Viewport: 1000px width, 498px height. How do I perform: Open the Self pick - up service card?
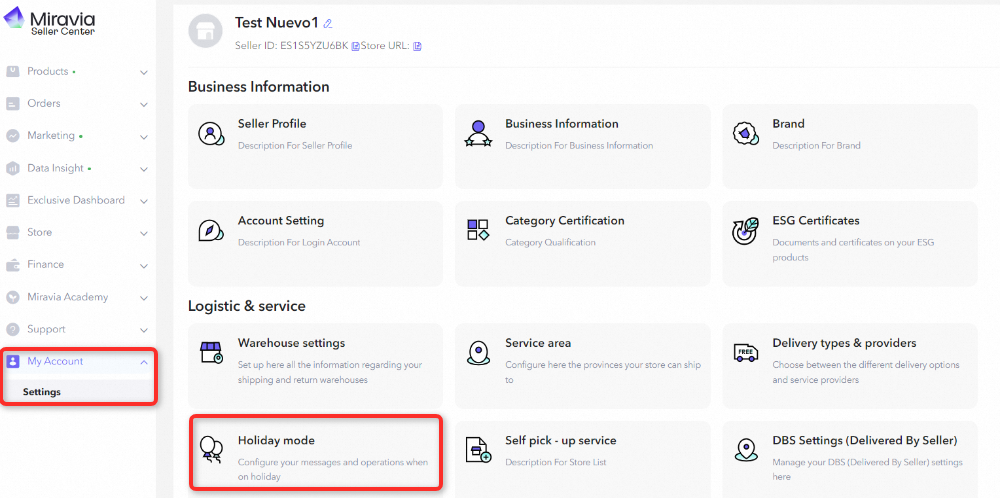[560, 441]
